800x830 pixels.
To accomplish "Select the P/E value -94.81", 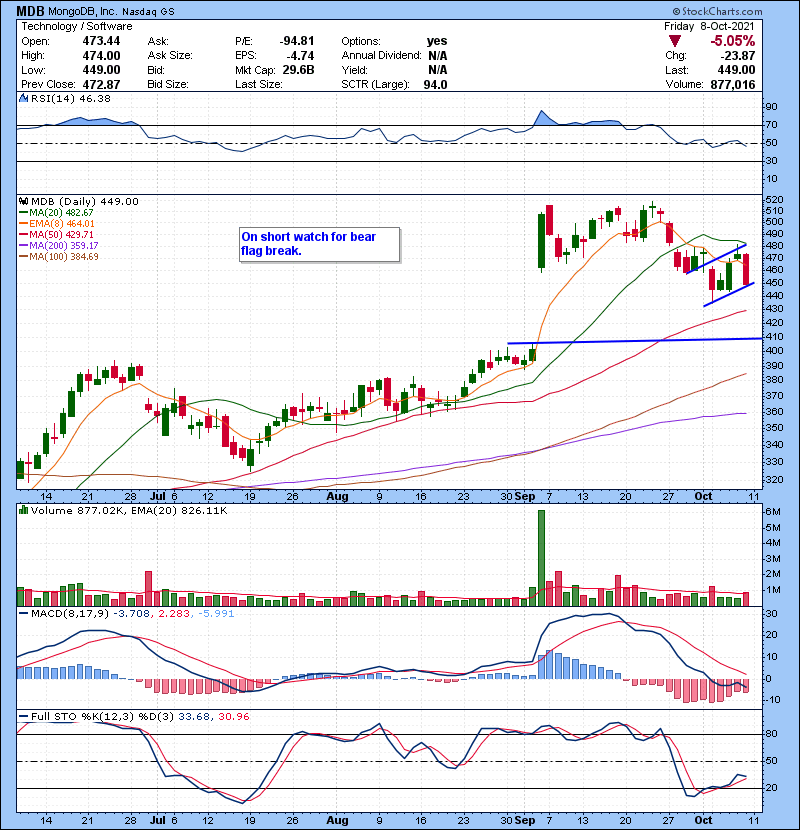I will (x=296, y=41).
